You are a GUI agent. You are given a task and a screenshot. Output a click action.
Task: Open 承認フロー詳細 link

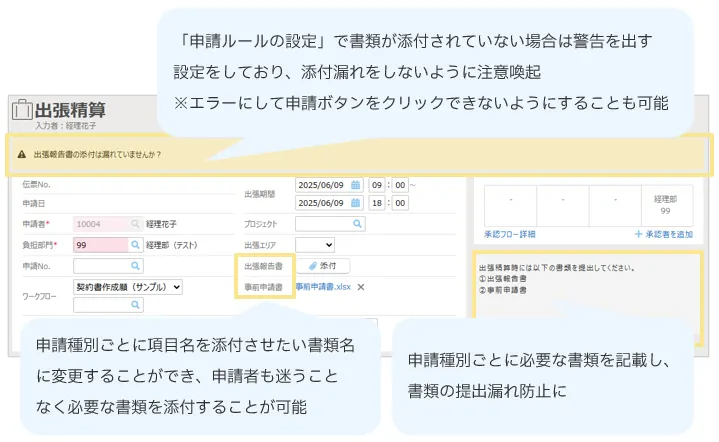pyautogui.click(x=509, y=234)
